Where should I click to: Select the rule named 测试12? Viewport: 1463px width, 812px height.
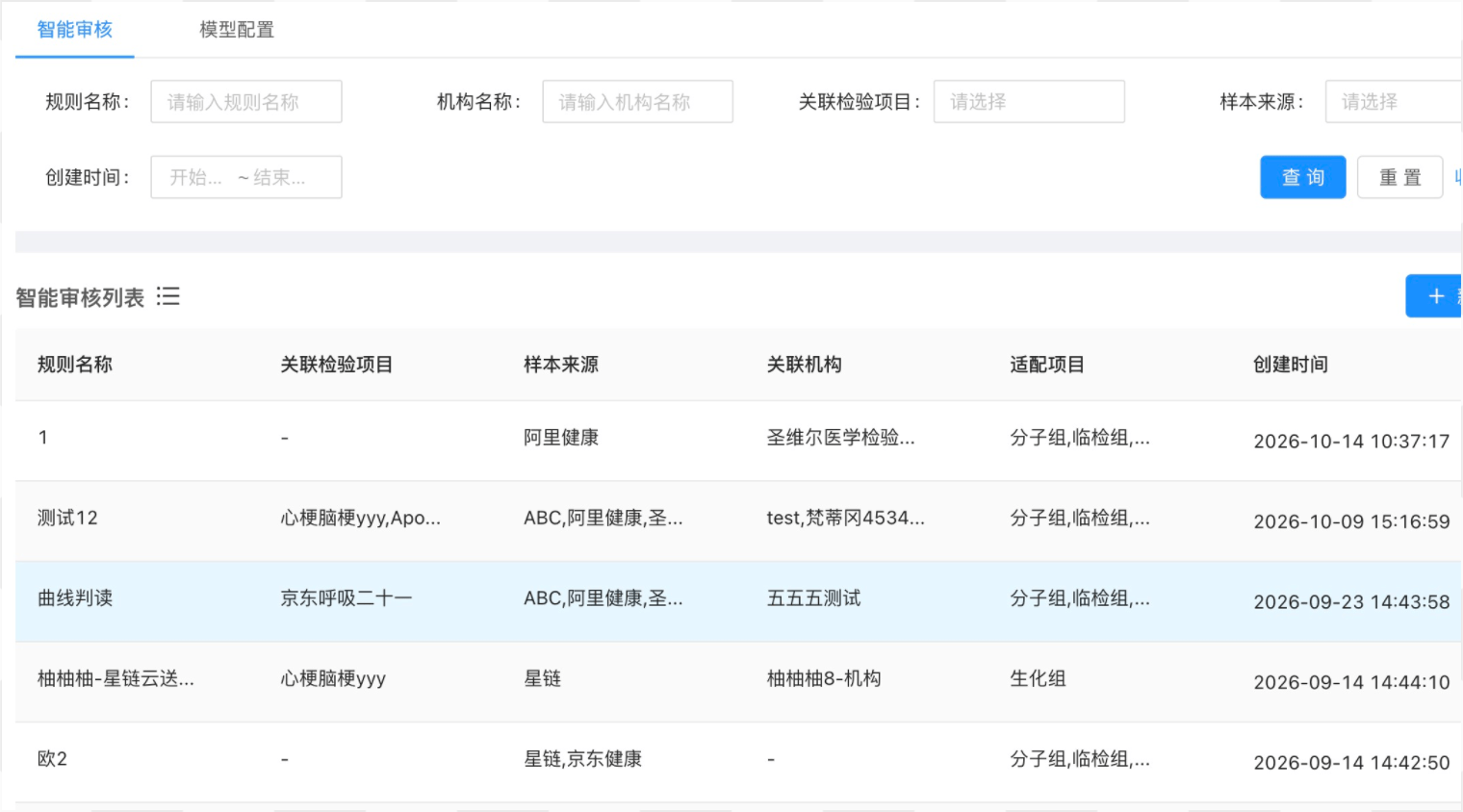(67, 518)
